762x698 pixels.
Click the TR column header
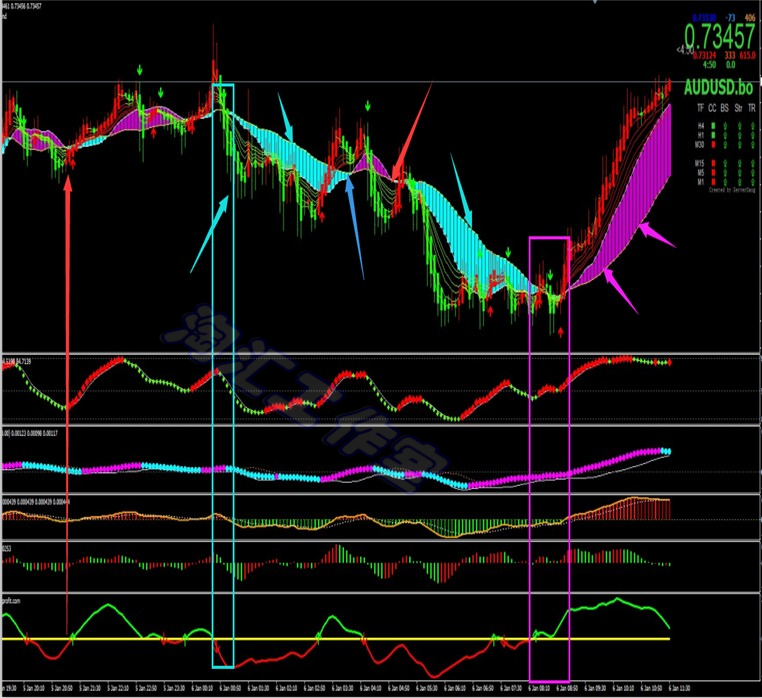[752, 108]
